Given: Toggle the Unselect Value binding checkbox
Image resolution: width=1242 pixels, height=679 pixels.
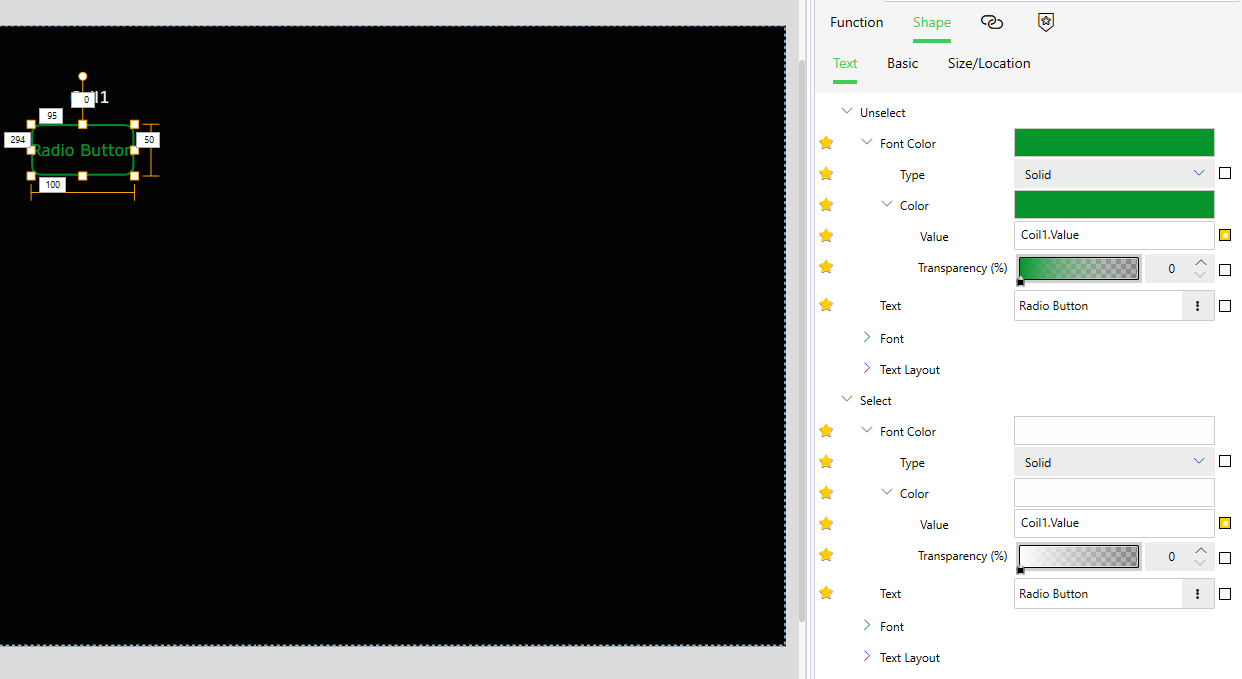Looking at the screenshot, I should click(x=1225, y=236).
